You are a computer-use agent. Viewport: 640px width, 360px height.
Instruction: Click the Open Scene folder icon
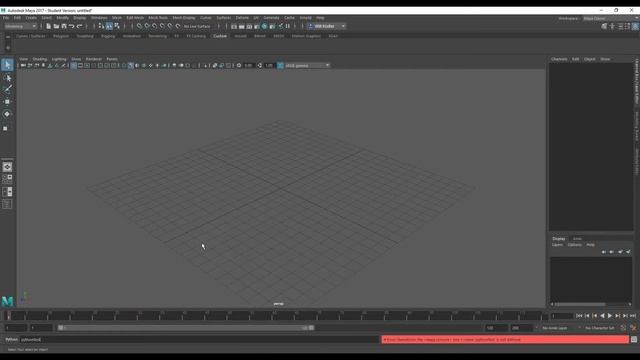pyautogui.click(x=56, y=26)
